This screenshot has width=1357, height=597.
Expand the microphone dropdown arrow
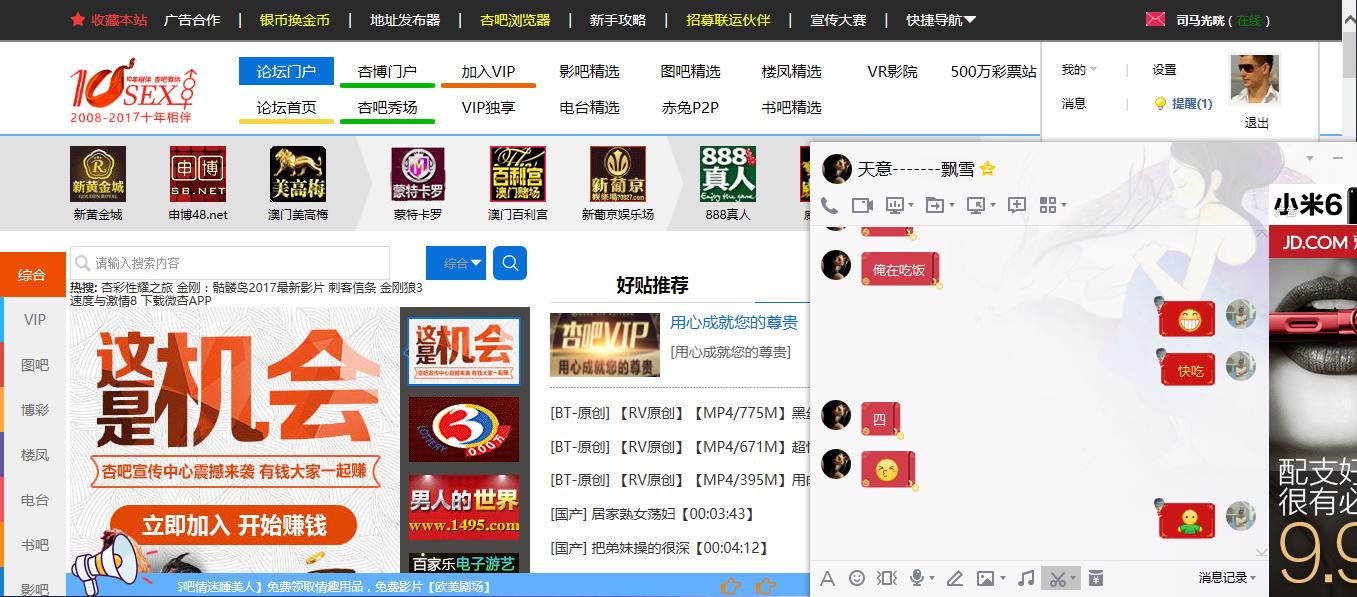point(932,579)
